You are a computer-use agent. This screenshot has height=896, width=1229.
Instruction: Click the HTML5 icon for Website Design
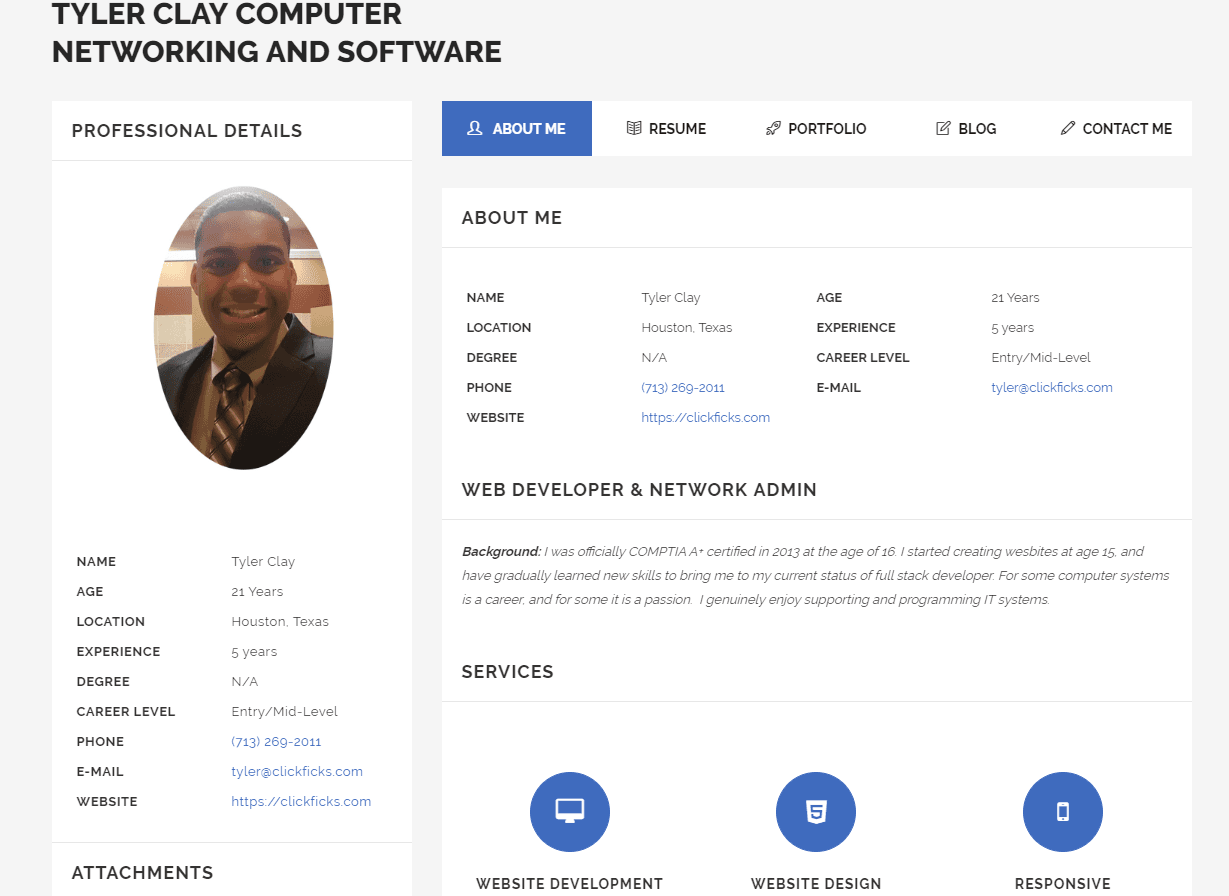[816, 811]
